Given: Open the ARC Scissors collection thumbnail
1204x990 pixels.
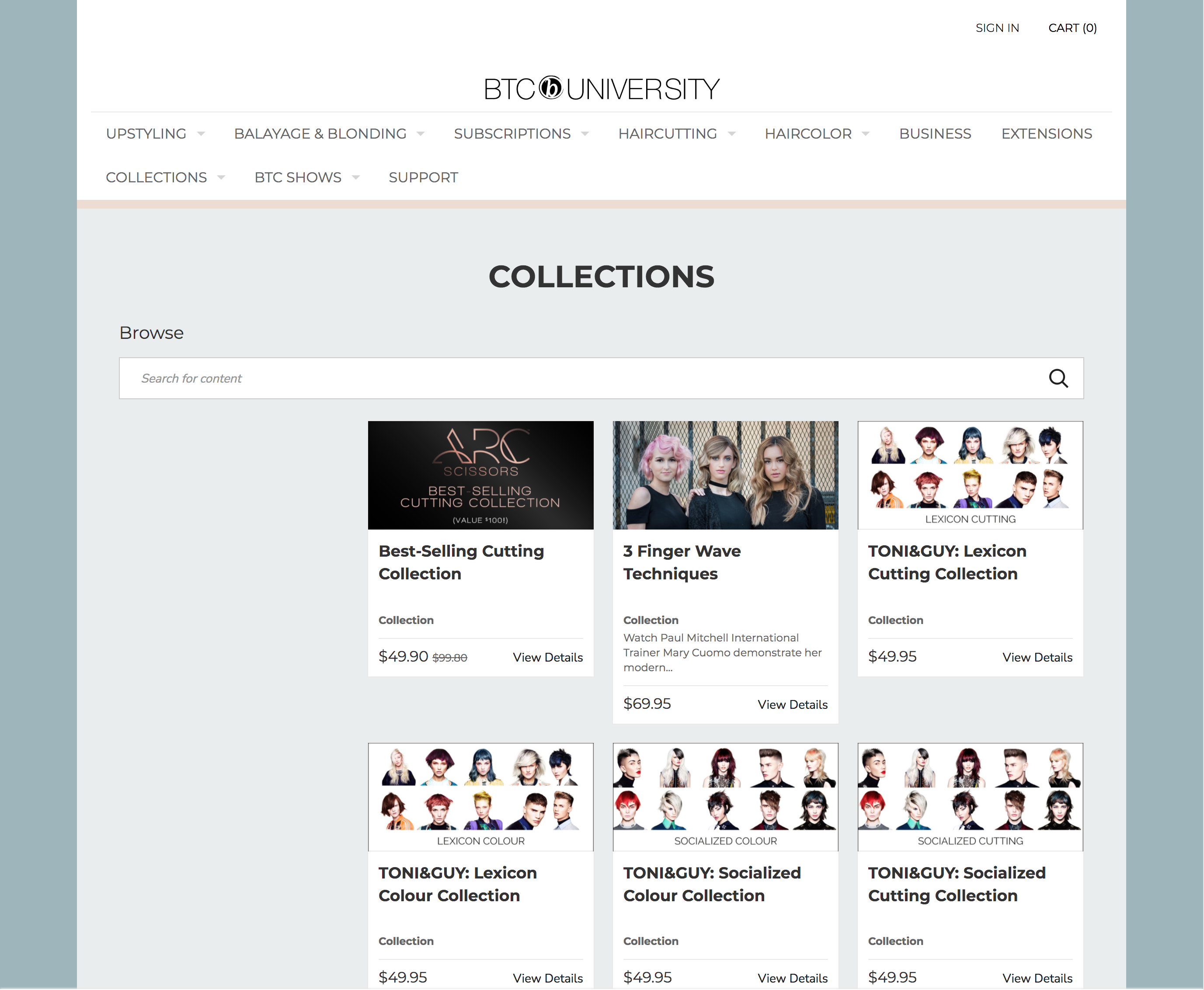Looking at the screenshot, I should point(480,475).
